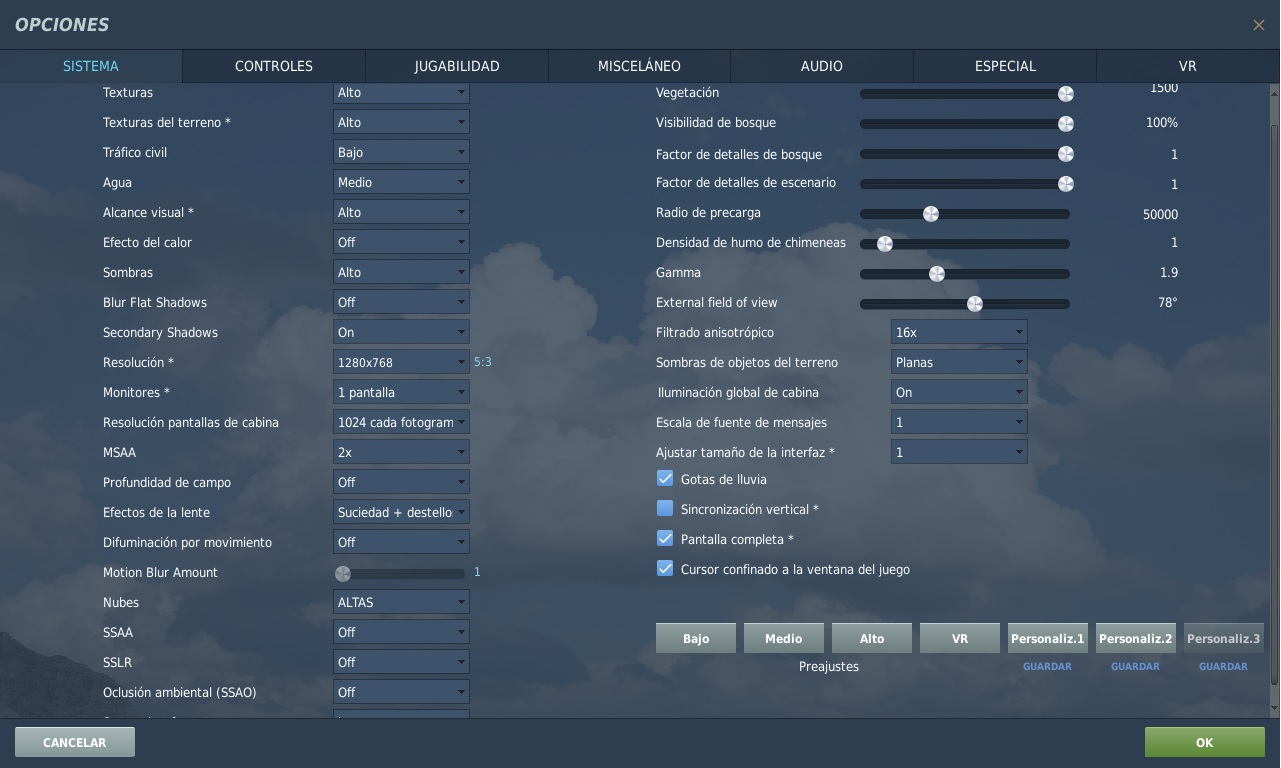
Task: Load the Personaliz.1 custom preset
Action: pyautogui.click(x=1048, y=638)
